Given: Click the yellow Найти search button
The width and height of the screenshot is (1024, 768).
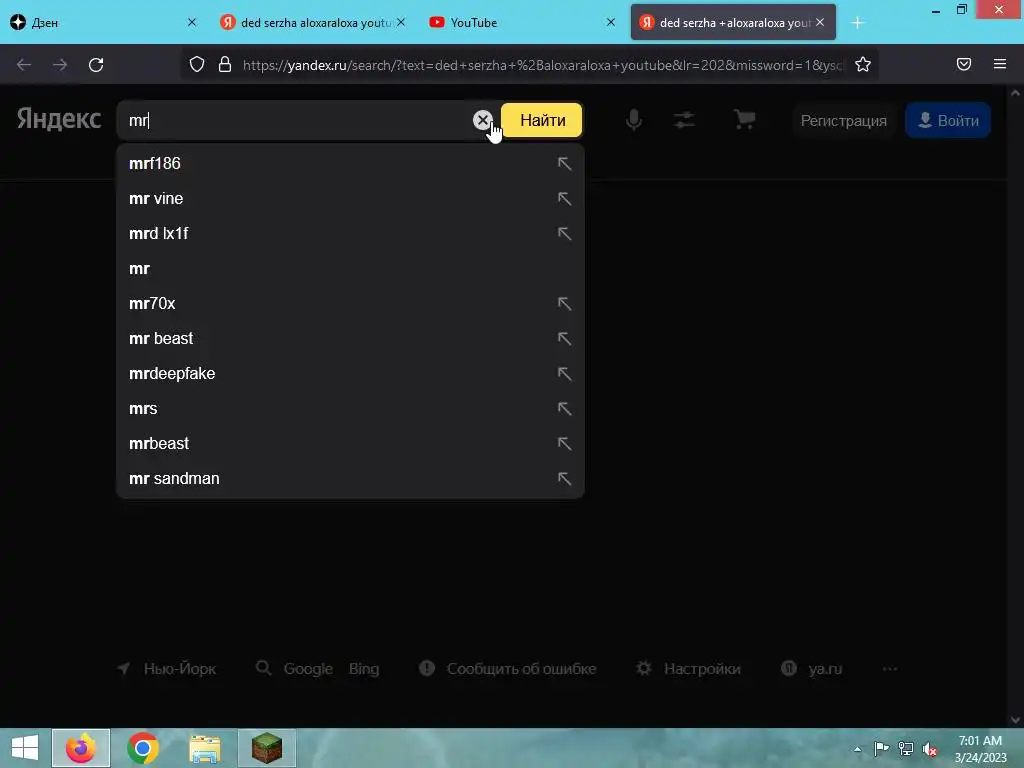Looking at the screenshot, I should click(x=542, y=120).
